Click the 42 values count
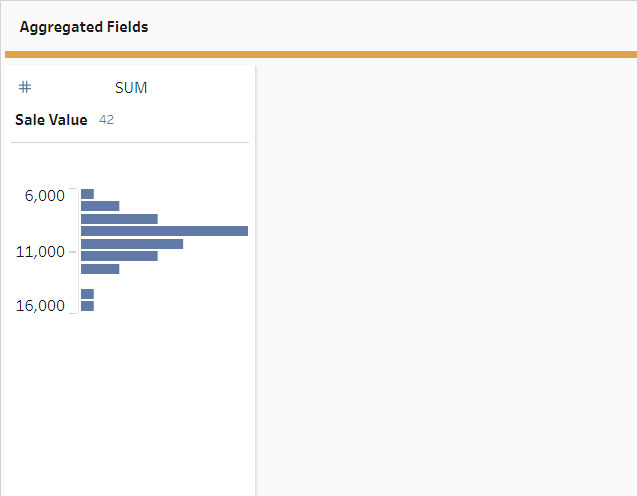The height and width of the screenshot is (496, 637). point(106,120)
